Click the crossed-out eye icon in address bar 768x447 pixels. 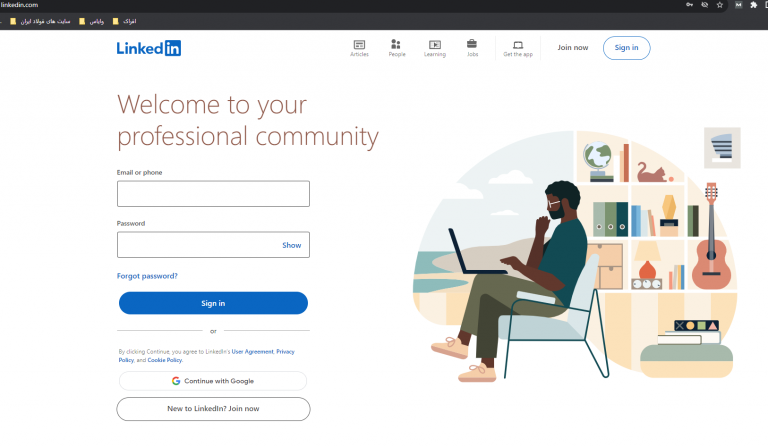point(704,5)
